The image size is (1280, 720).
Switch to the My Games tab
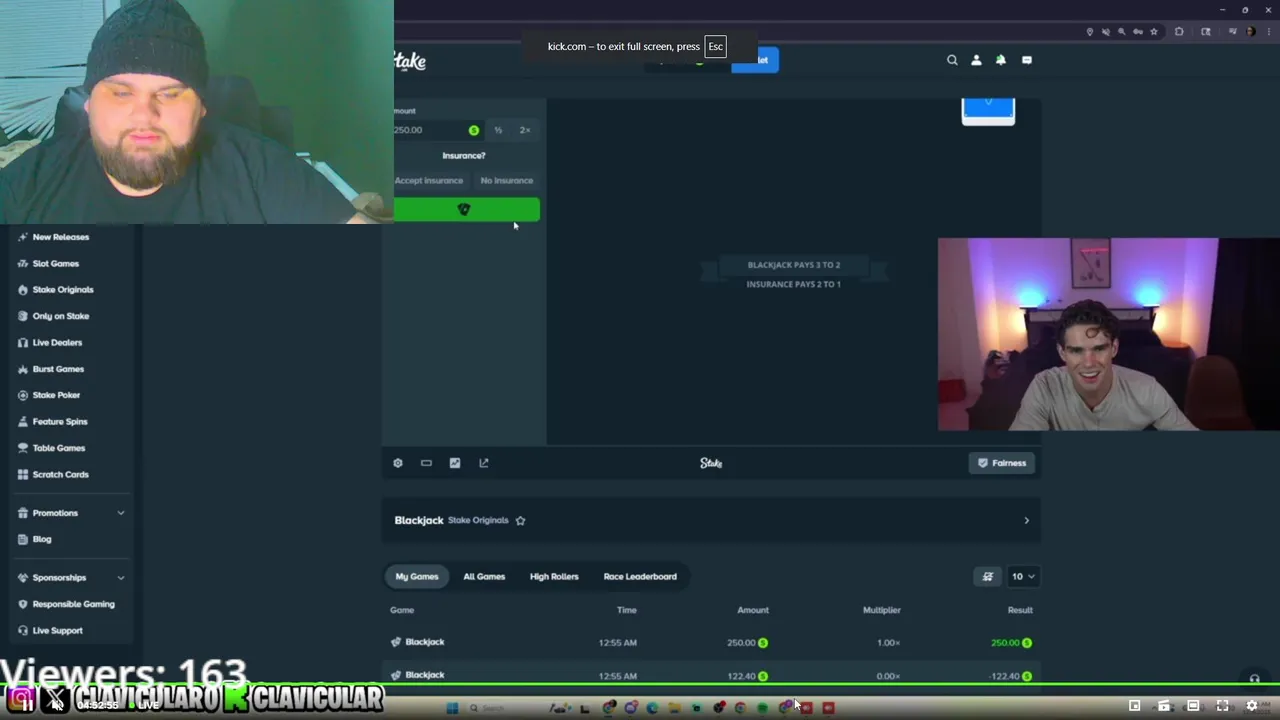click(417, 576)
